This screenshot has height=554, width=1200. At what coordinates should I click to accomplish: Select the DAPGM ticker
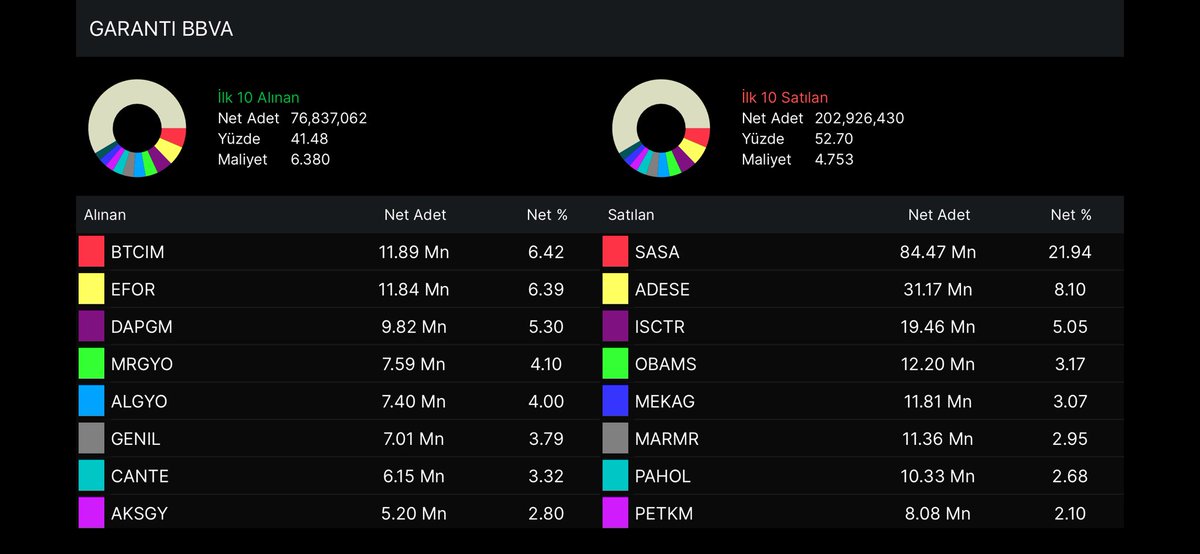141,327
